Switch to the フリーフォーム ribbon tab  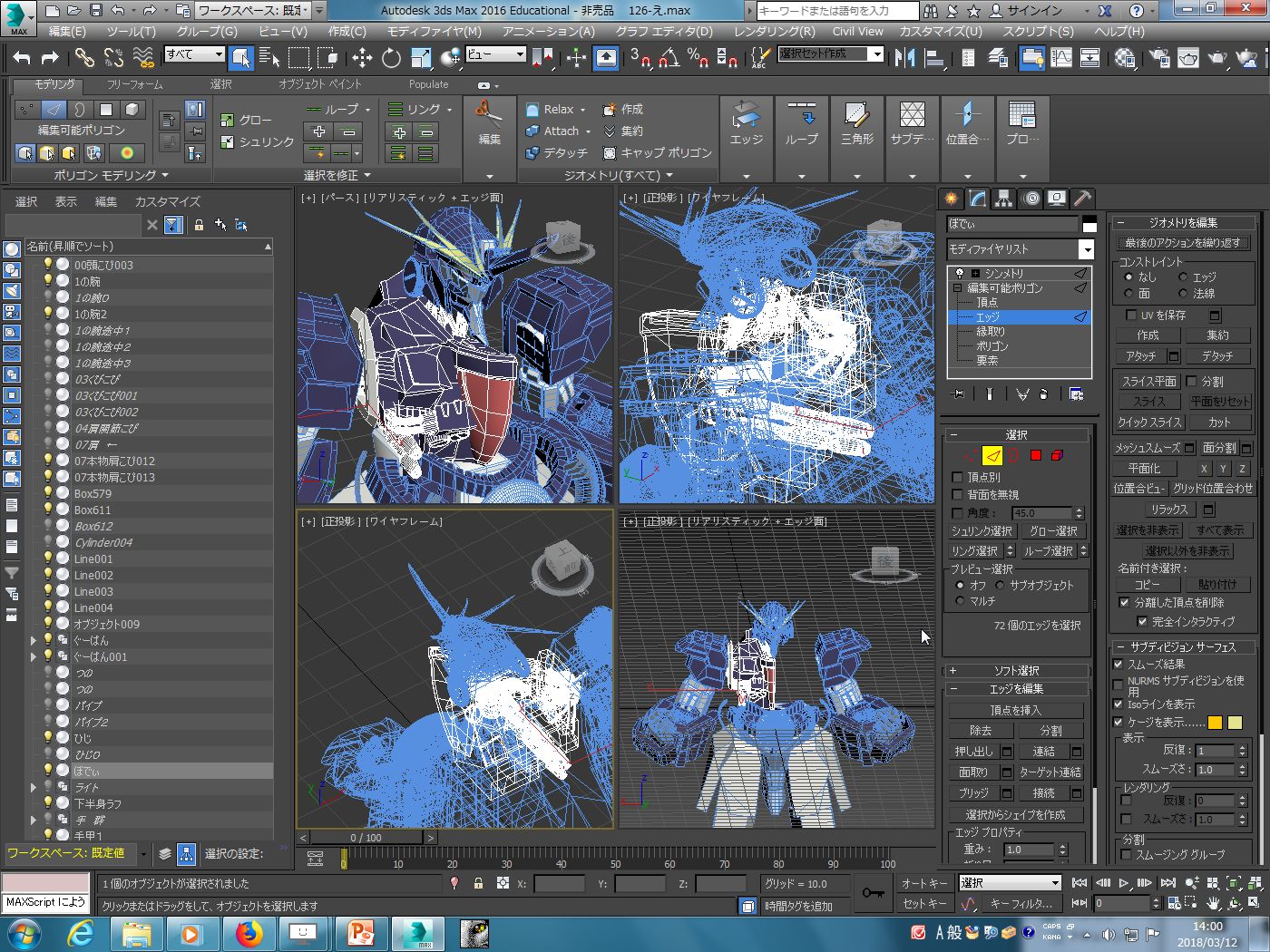pos(135,84)
